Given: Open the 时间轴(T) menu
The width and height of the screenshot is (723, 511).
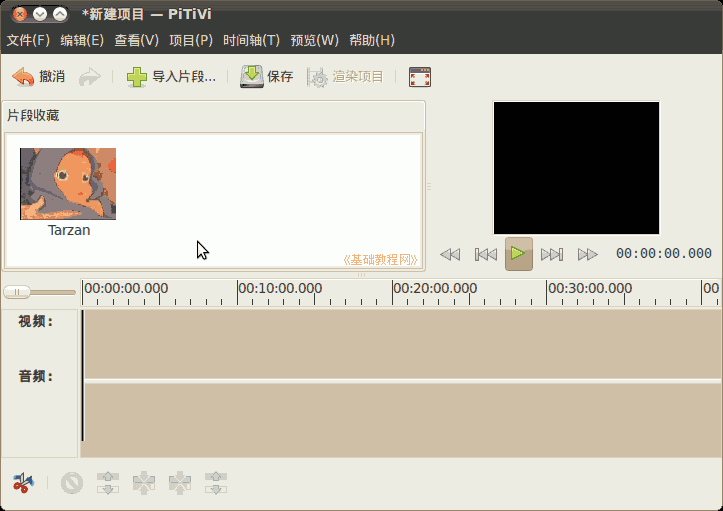Looking at the screenshot, I should [251, 40].
